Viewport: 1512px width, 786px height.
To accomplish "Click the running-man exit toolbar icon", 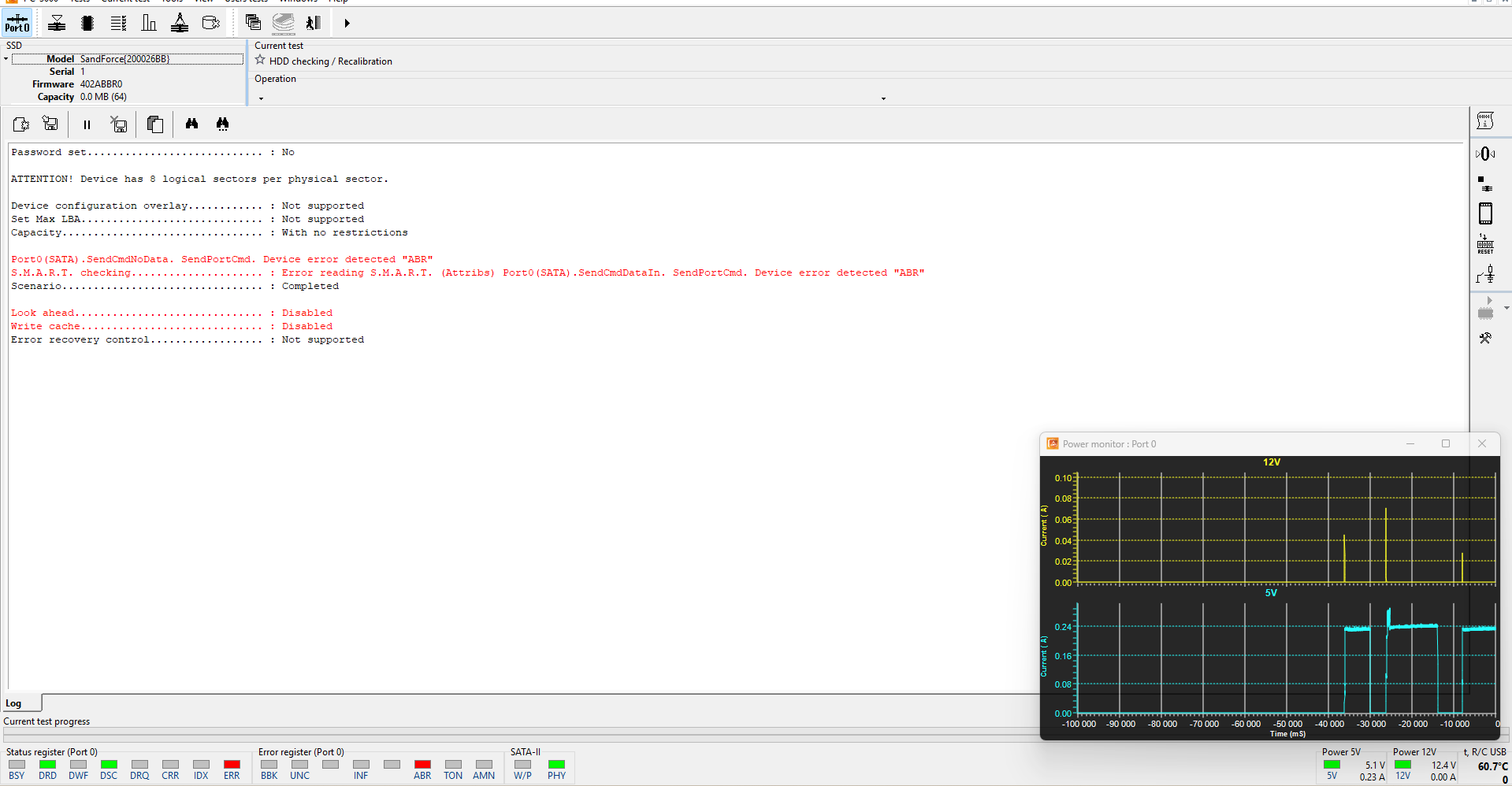I will [314, 23].
